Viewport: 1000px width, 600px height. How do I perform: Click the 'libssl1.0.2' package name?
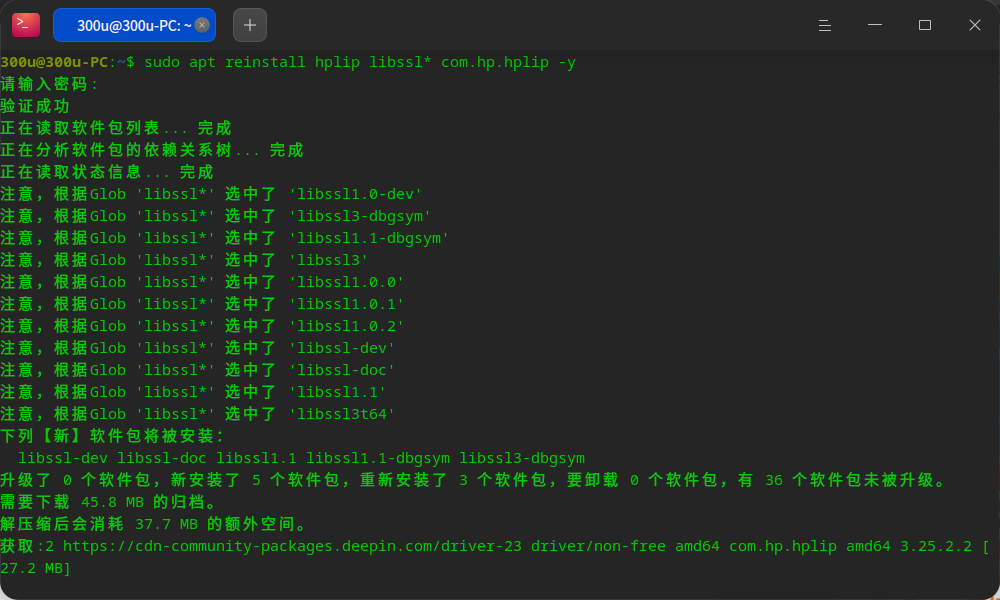pyautogui.click(x=346, y=326)
